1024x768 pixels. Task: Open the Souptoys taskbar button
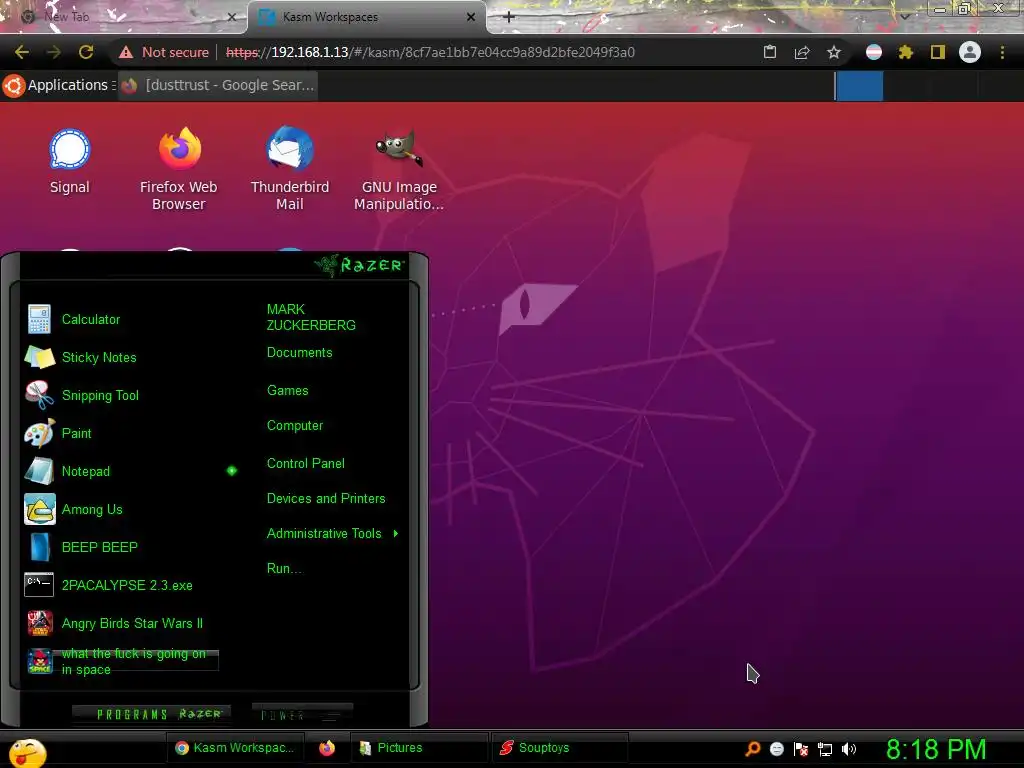(559, 748)
